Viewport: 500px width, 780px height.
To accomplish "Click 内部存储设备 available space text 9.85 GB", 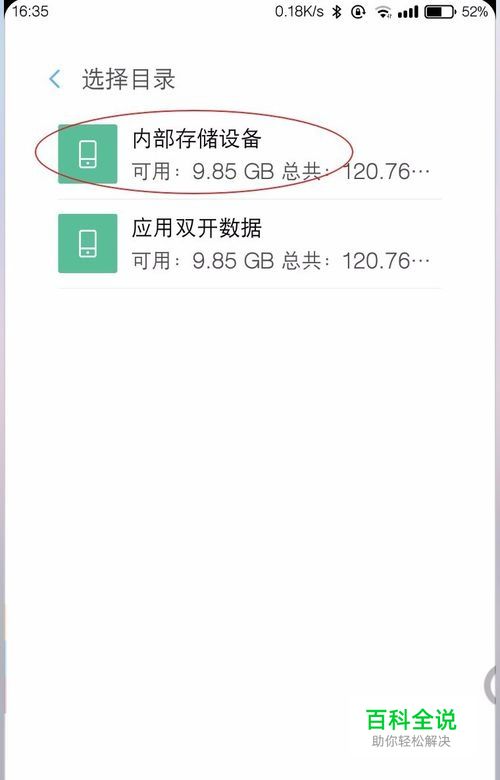I will (x=233, y=172).
